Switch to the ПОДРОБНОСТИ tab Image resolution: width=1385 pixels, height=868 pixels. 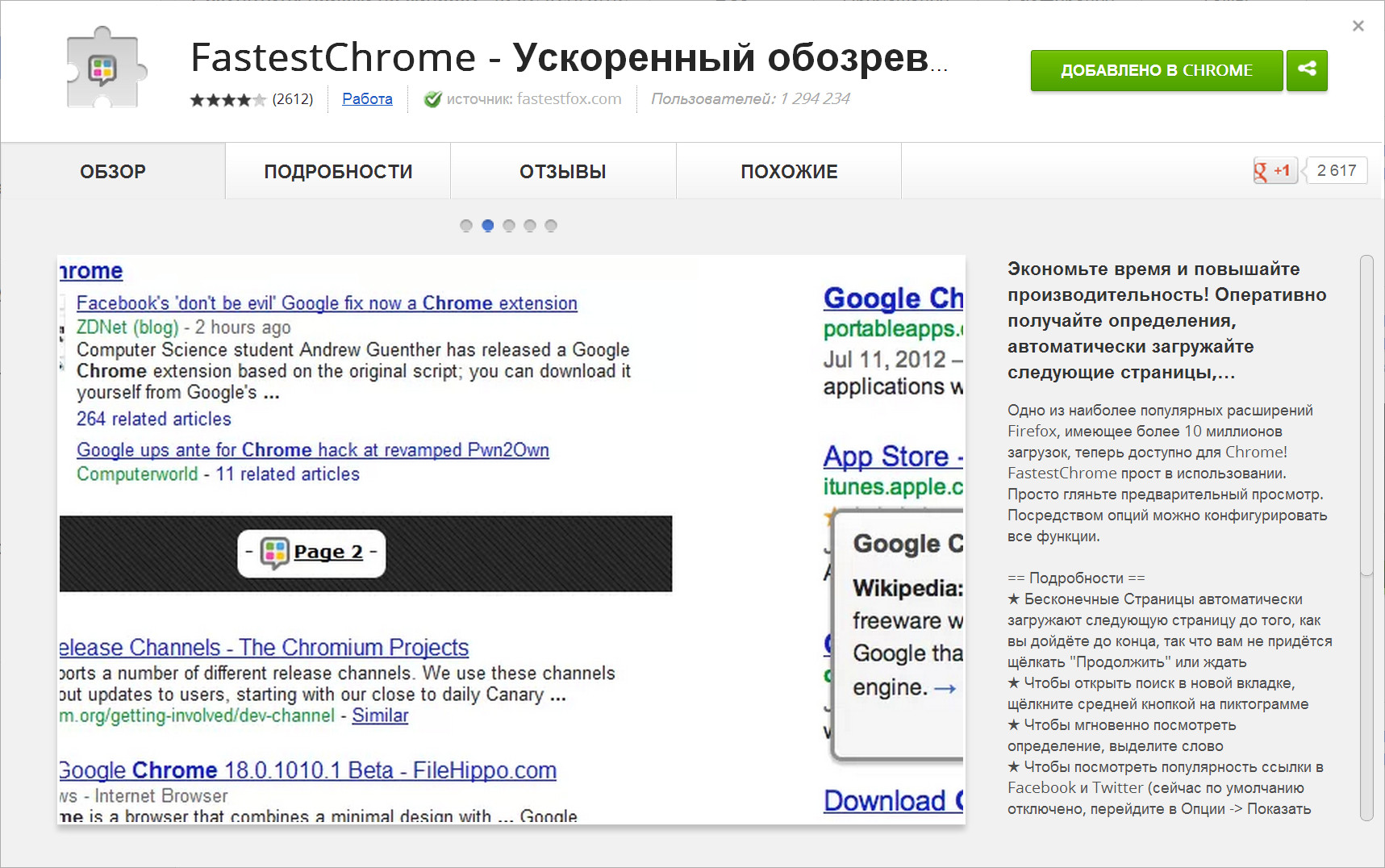(x=338, y=172)
